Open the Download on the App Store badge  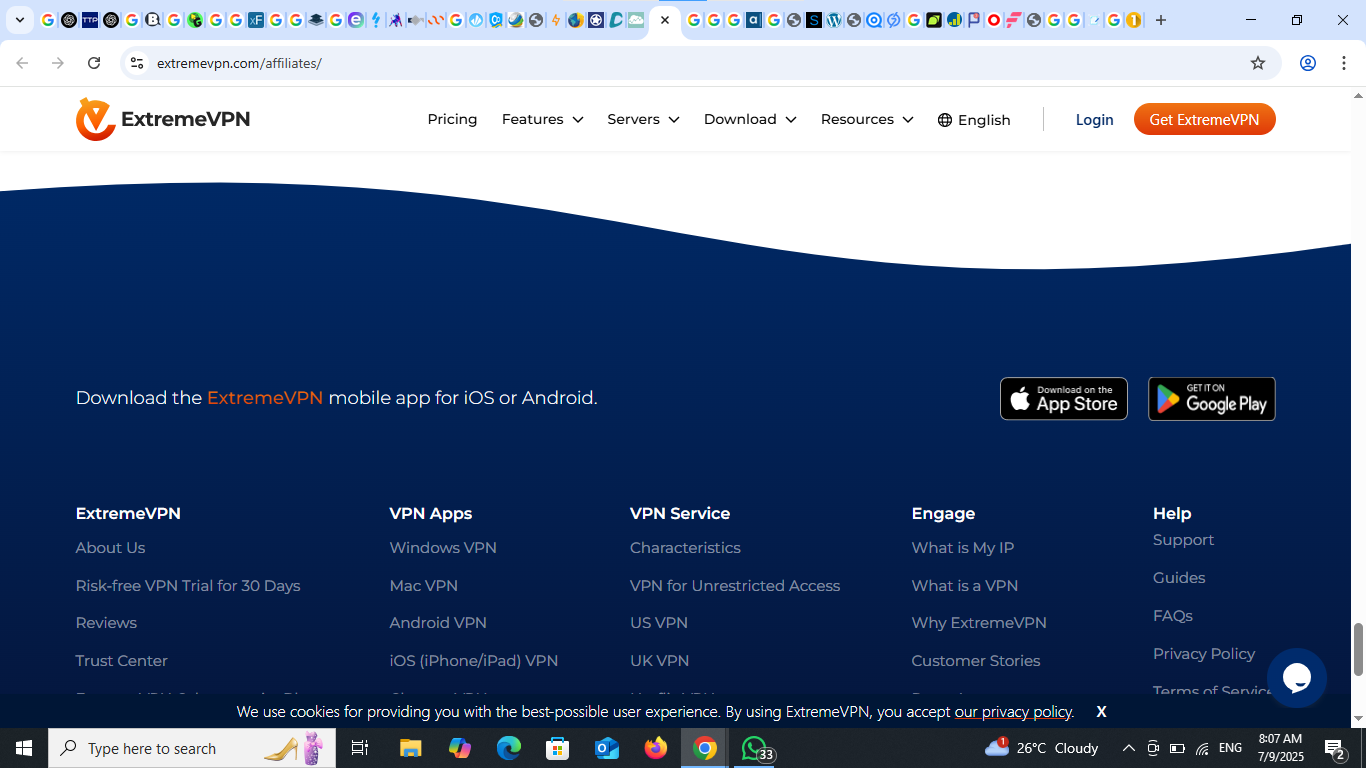click(1064, 399)
